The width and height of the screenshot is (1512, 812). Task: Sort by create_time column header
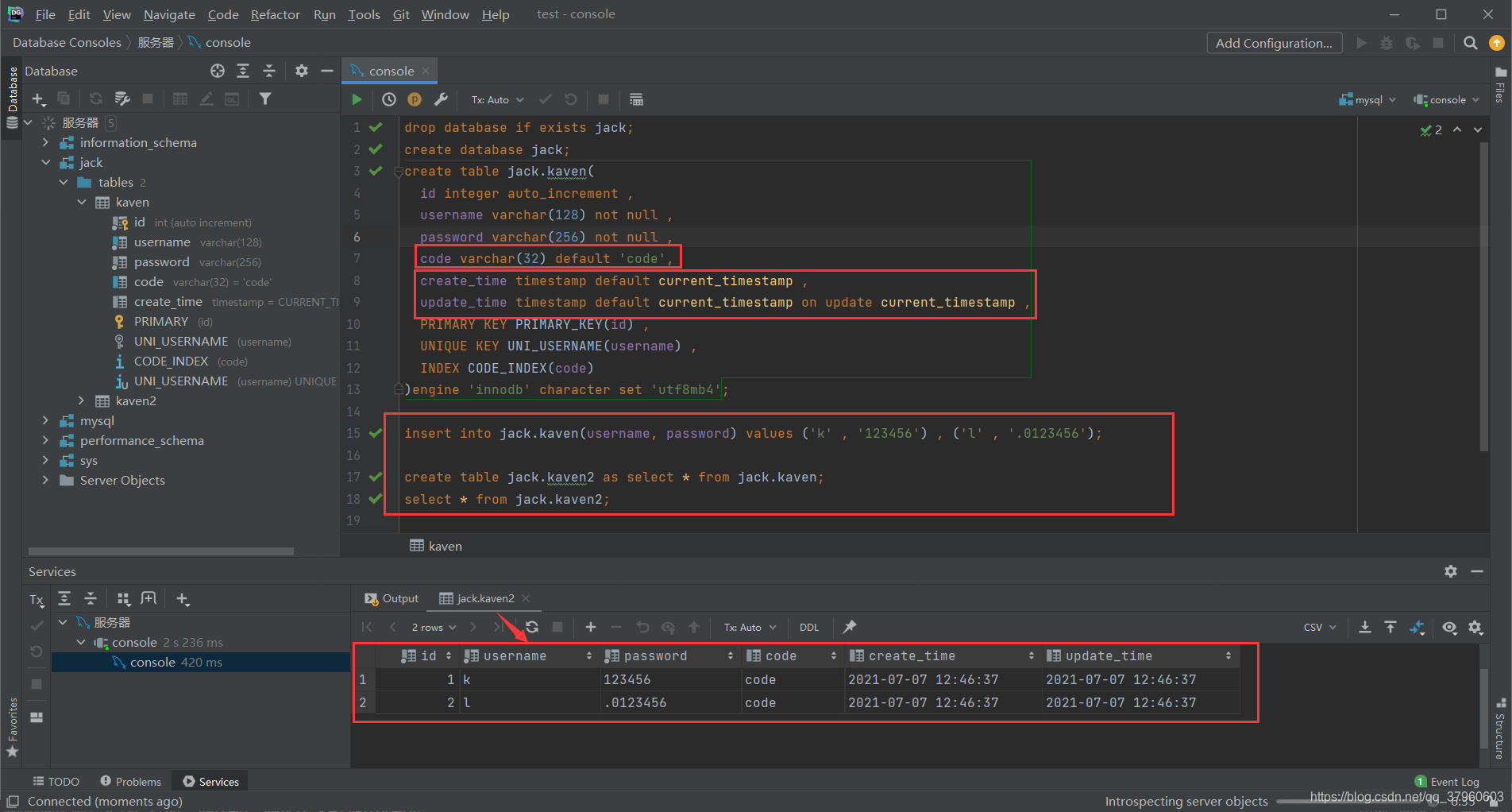click(943, 655)
